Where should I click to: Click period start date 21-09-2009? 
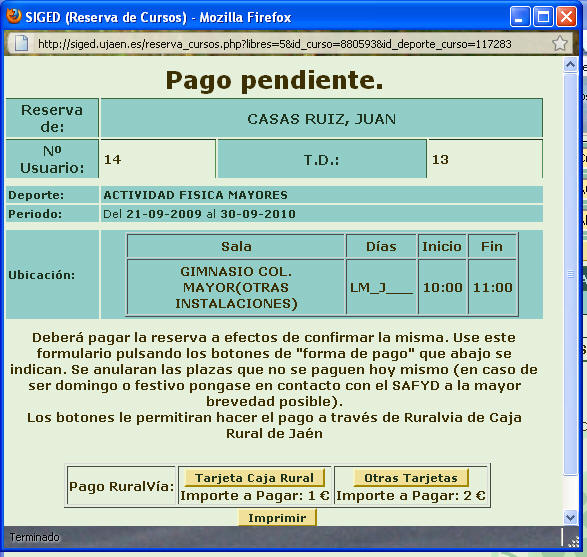164,214
